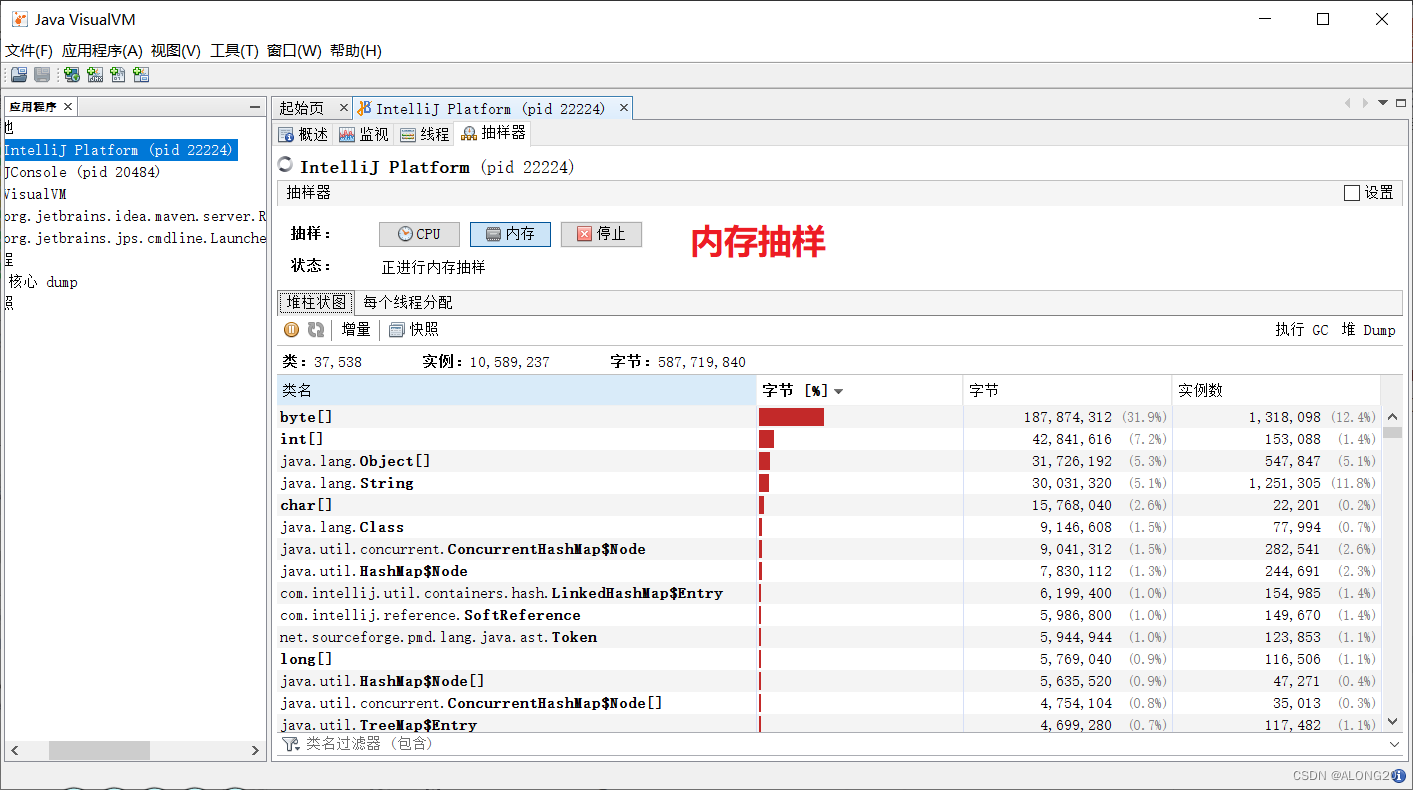Click the applications panel scroll left arrow

click(14, 750)
